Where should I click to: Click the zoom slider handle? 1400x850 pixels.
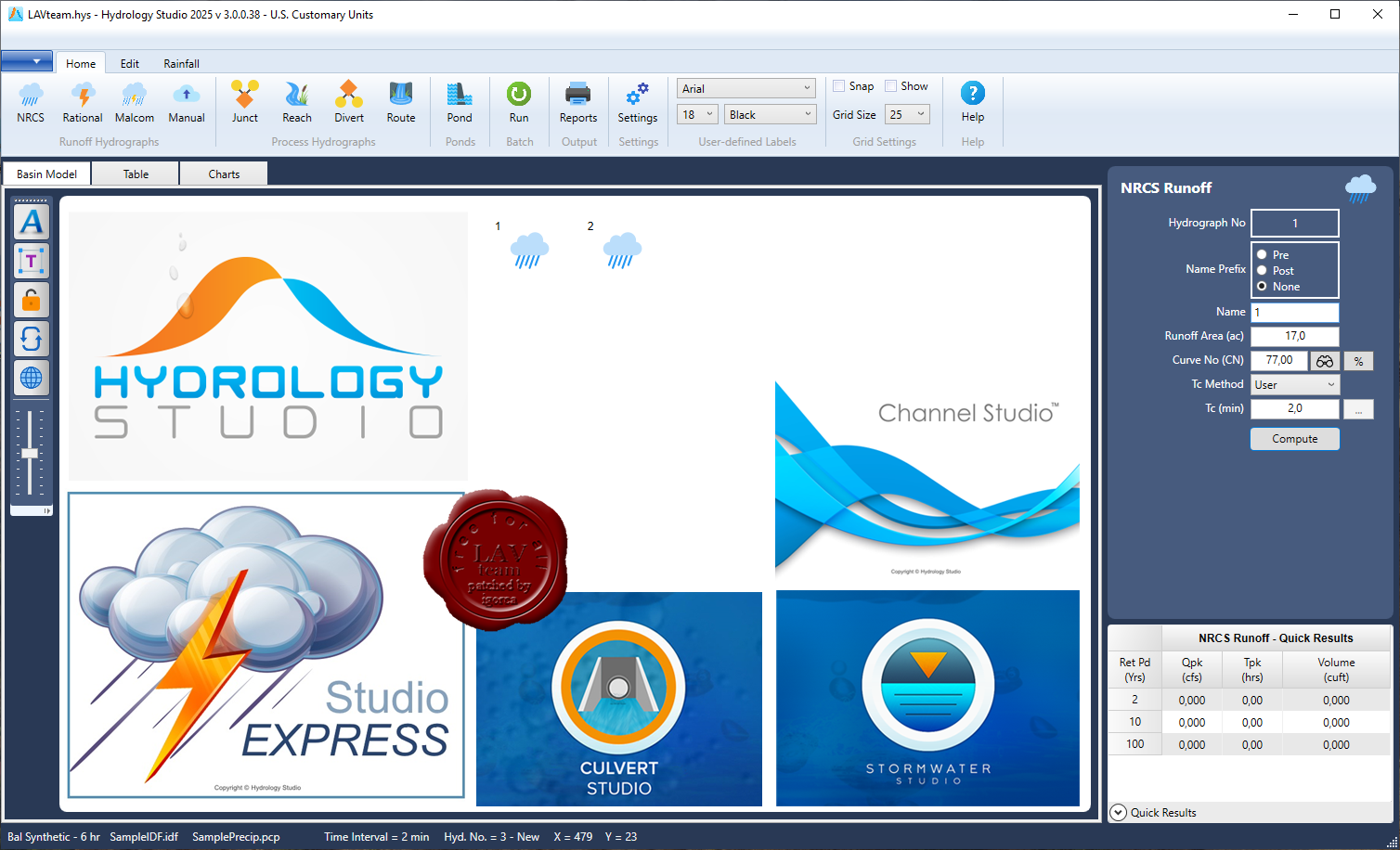point(30,453)
